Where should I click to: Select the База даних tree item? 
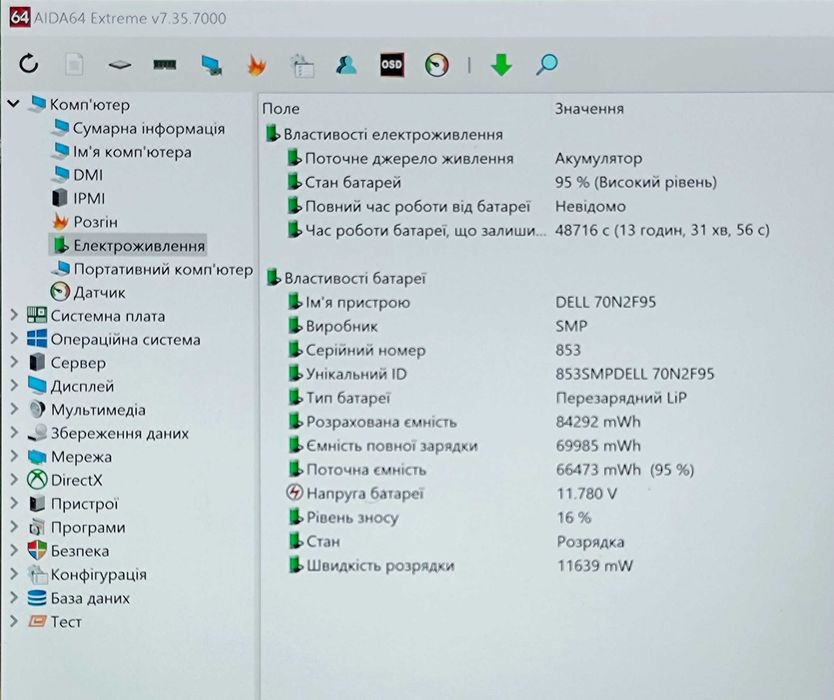79,598
